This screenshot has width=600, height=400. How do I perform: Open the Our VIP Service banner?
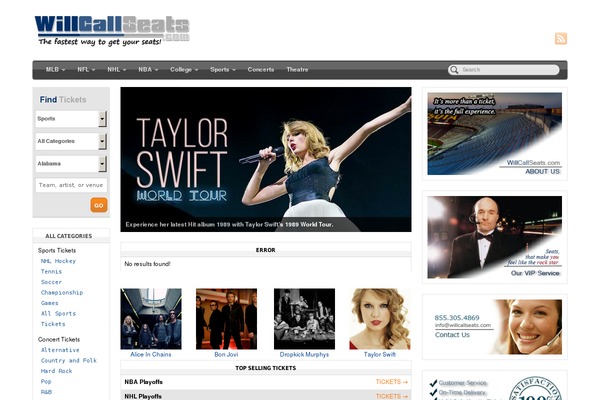495,237
